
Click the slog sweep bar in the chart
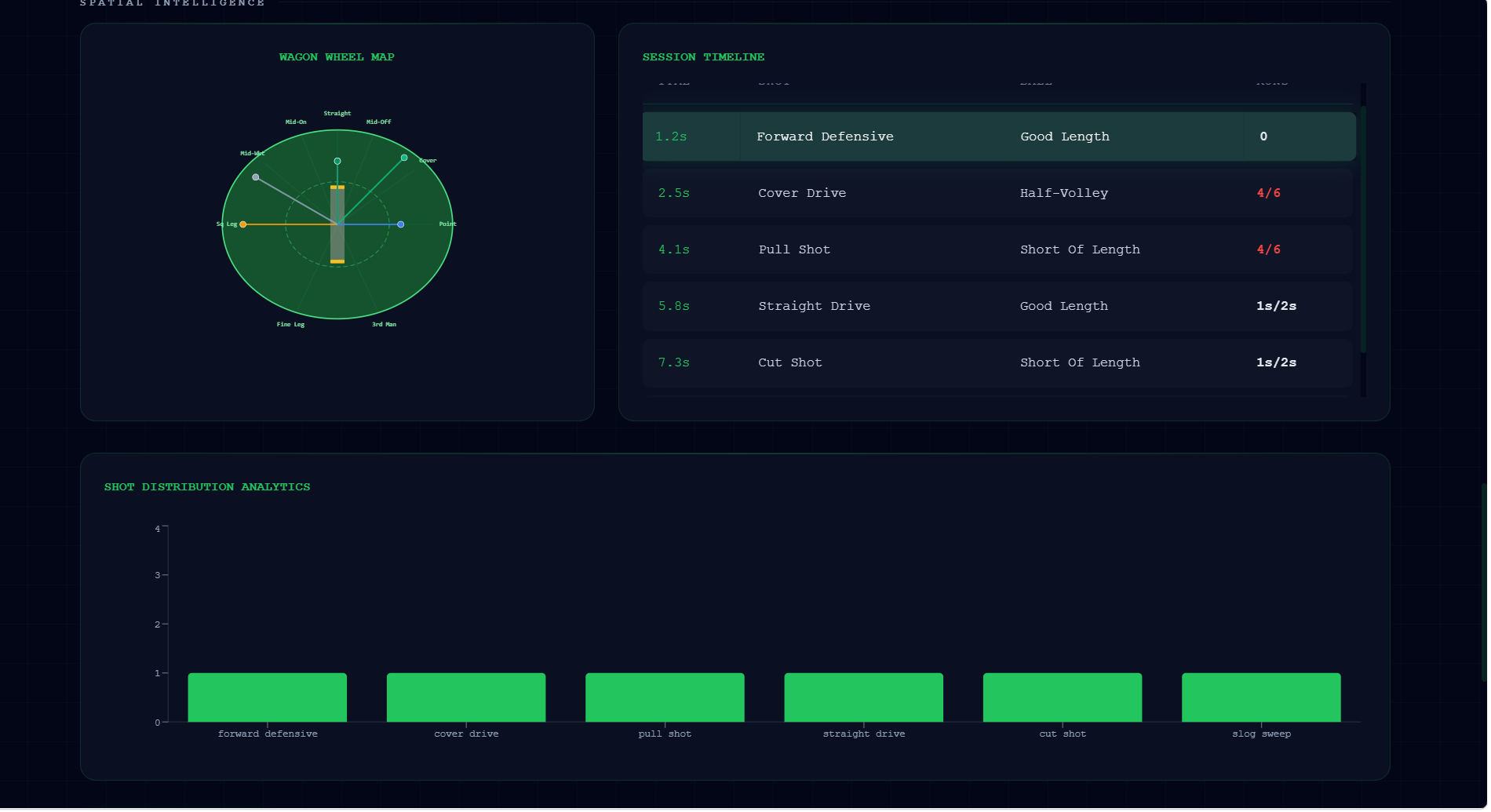(1261, 697)
